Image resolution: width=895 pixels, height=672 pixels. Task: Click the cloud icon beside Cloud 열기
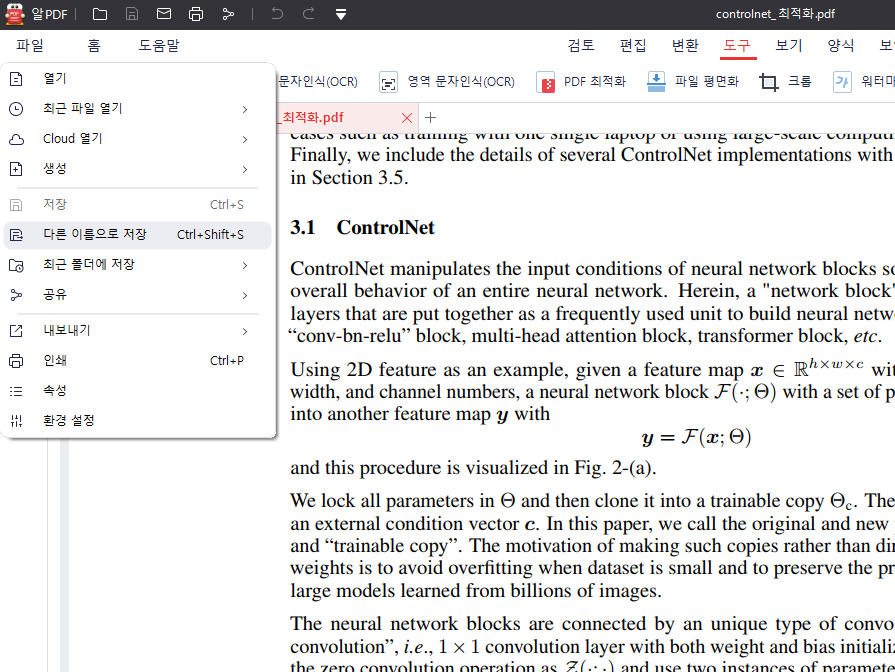[17, 139]
